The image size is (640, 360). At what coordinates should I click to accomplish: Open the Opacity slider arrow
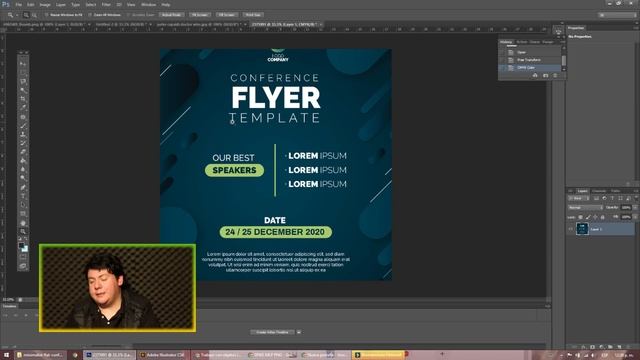coord(635,207)
